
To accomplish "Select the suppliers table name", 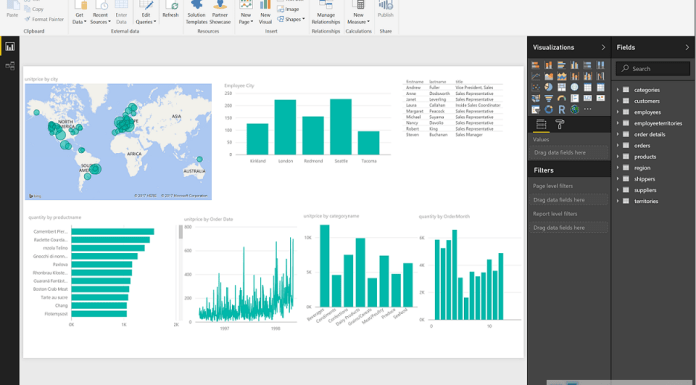I will 645,190.
